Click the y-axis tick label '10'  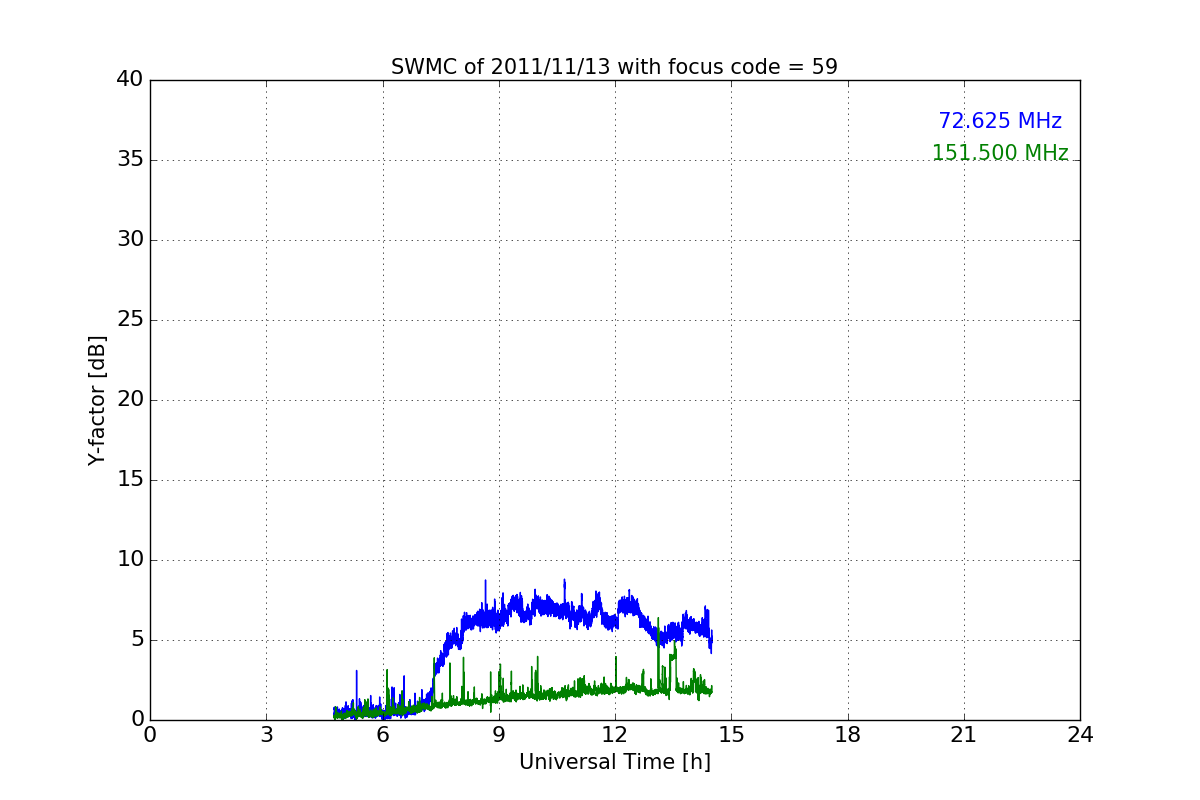click(130, 560)
